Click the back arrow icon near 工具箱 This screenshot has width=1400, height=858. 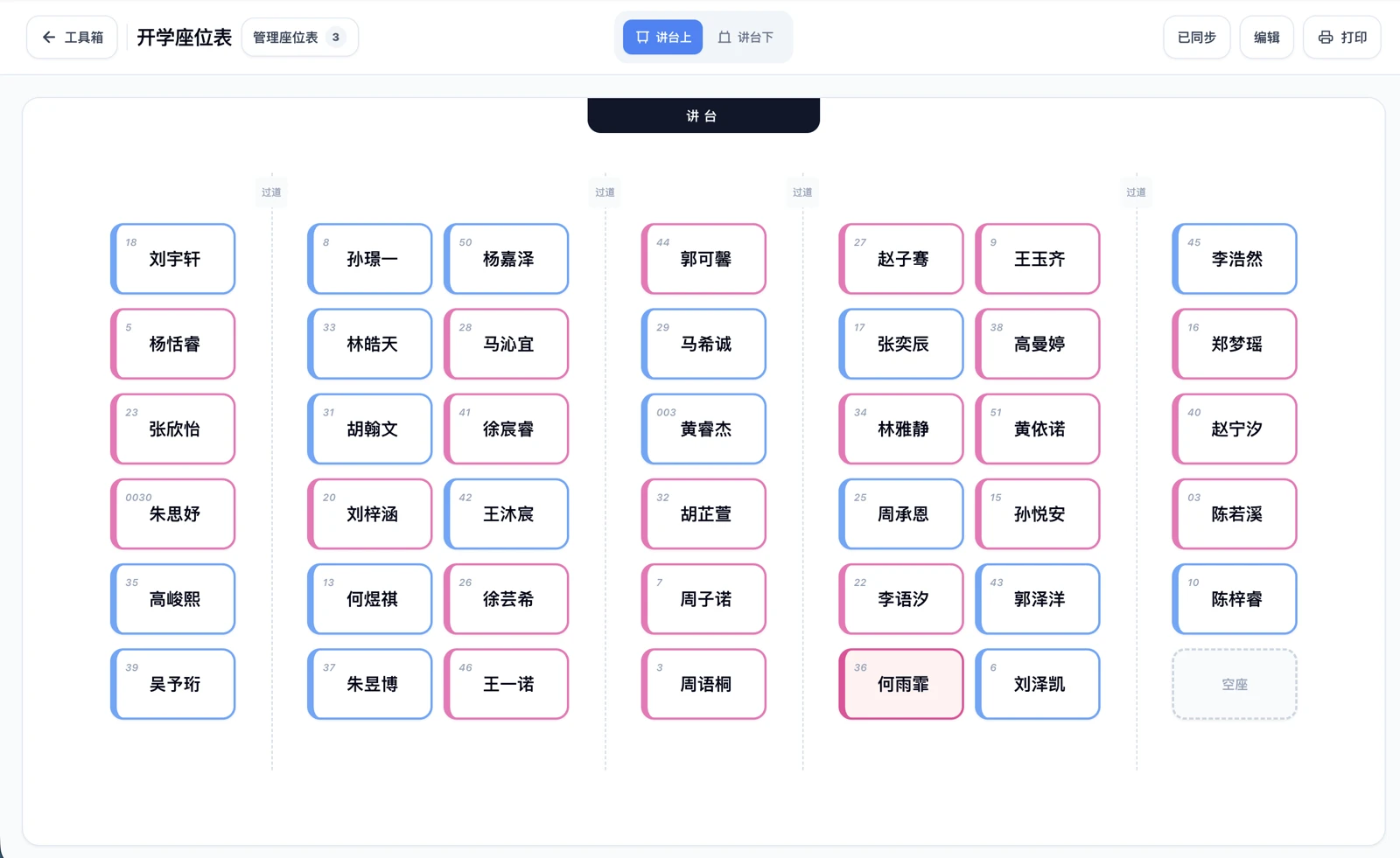(x=49, y=38)
